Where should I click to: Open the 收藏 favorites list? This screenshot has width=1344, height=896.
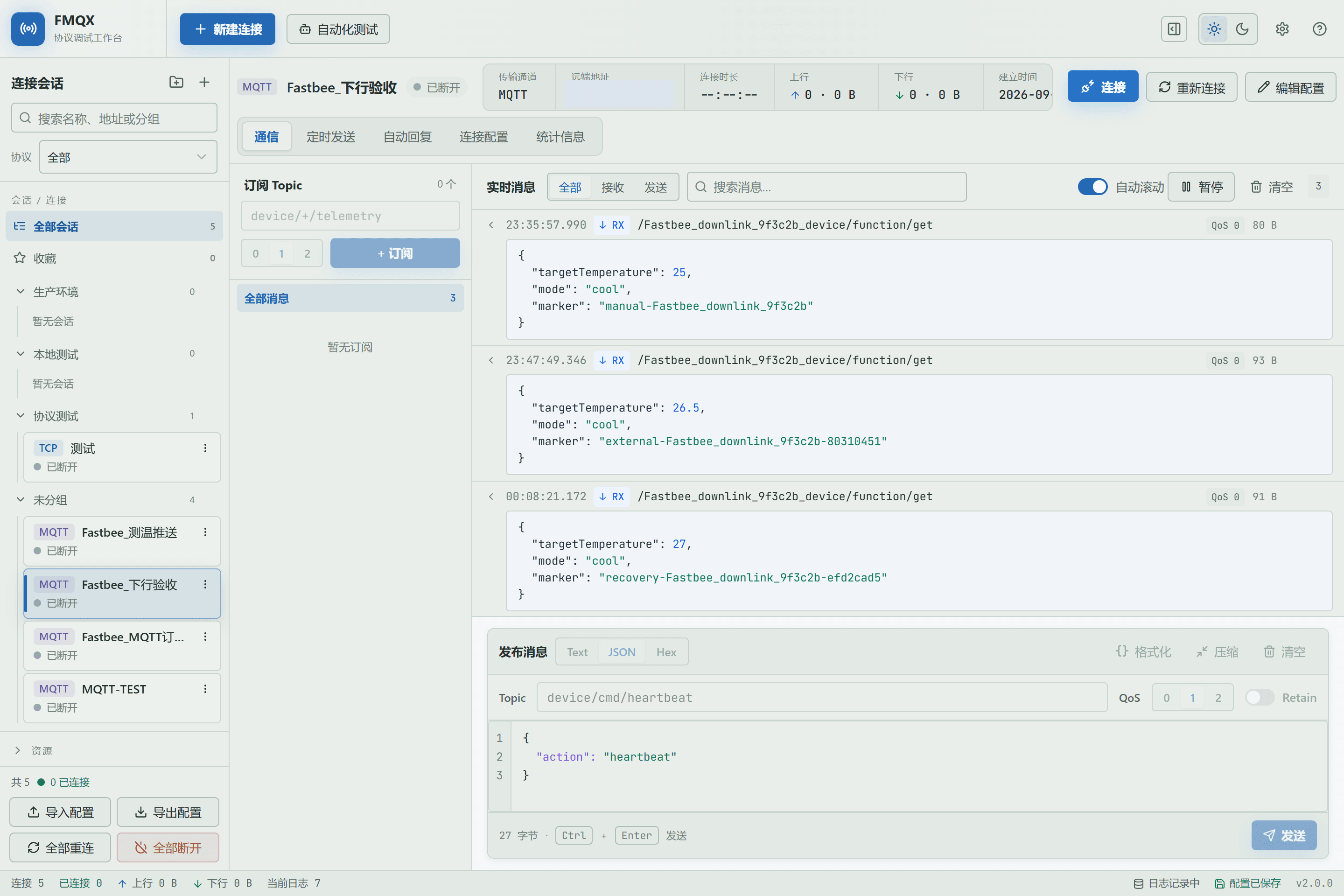(114, 258)
